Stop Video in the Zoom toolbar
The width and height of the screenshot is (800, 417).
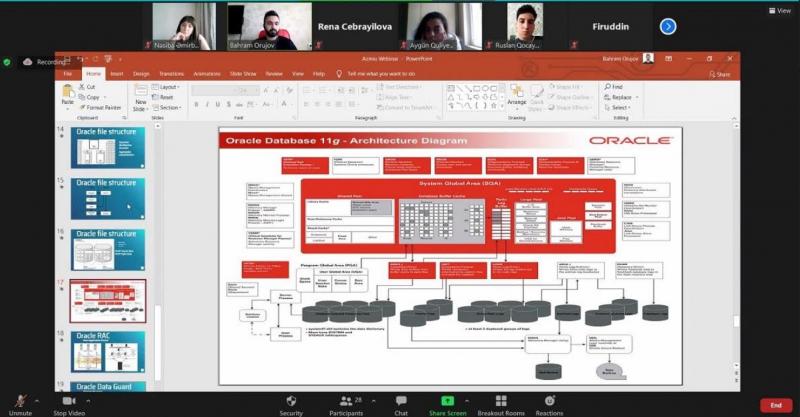(69, 405)
